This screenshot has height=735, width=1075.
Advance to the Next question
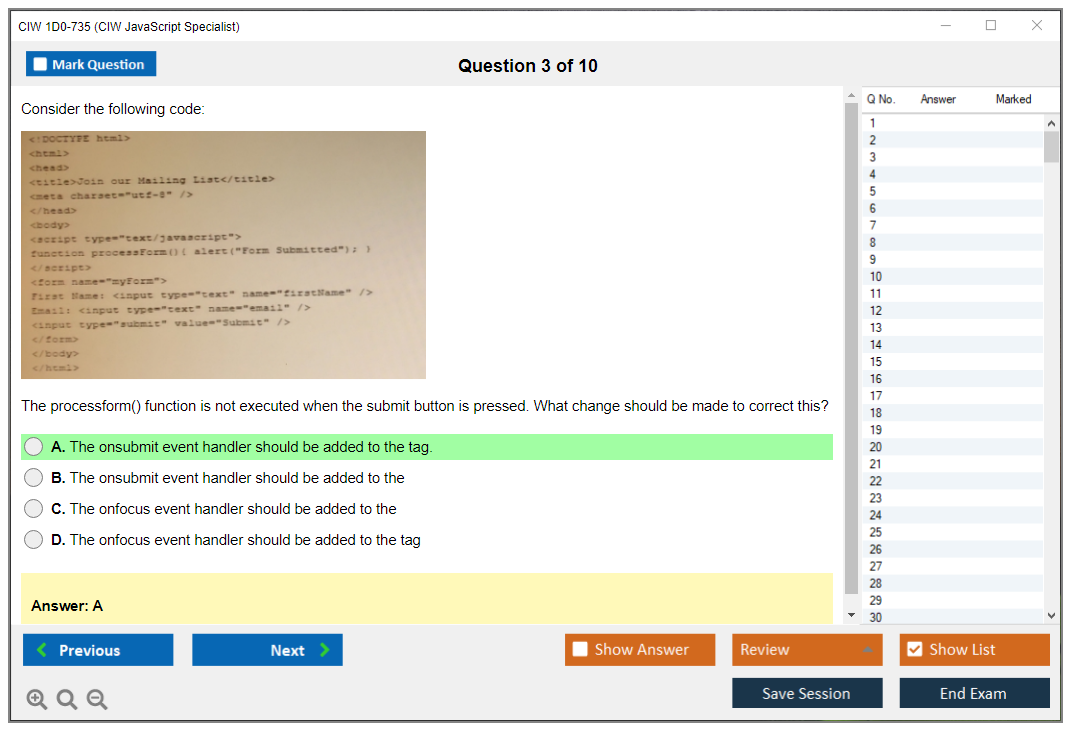[267, 650]
